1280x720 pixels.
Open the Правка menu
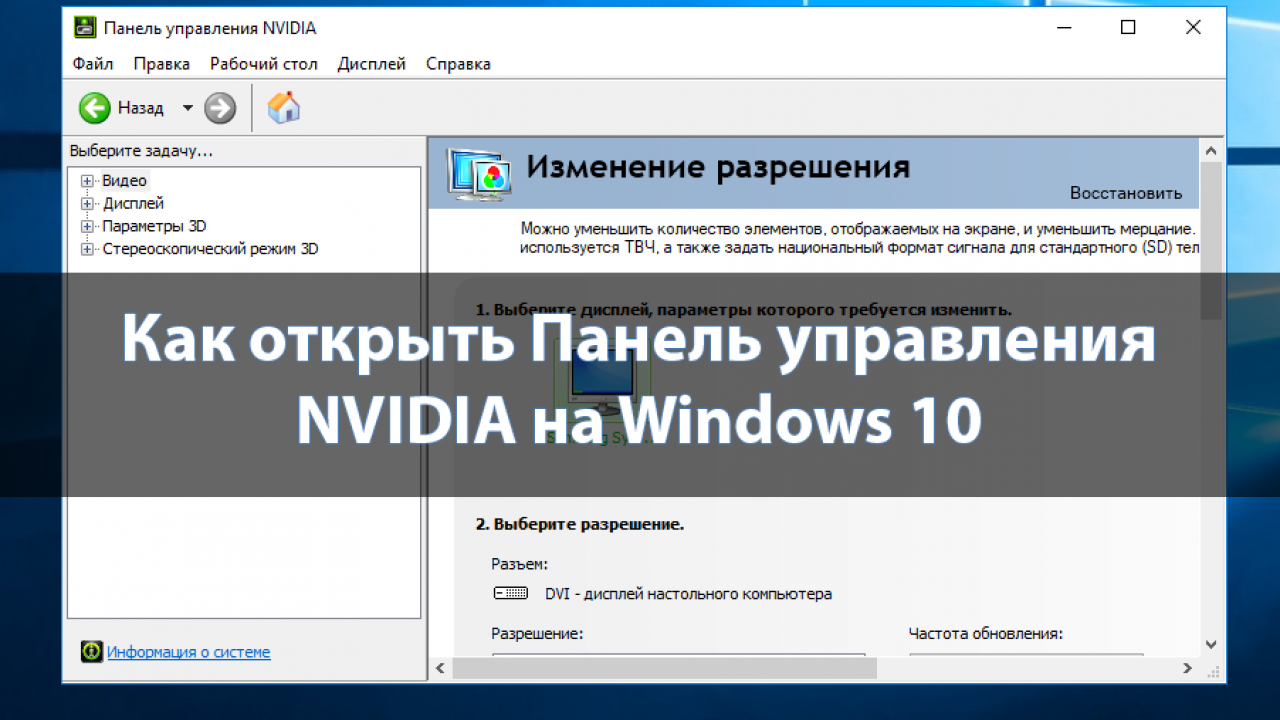click(162, 64)
